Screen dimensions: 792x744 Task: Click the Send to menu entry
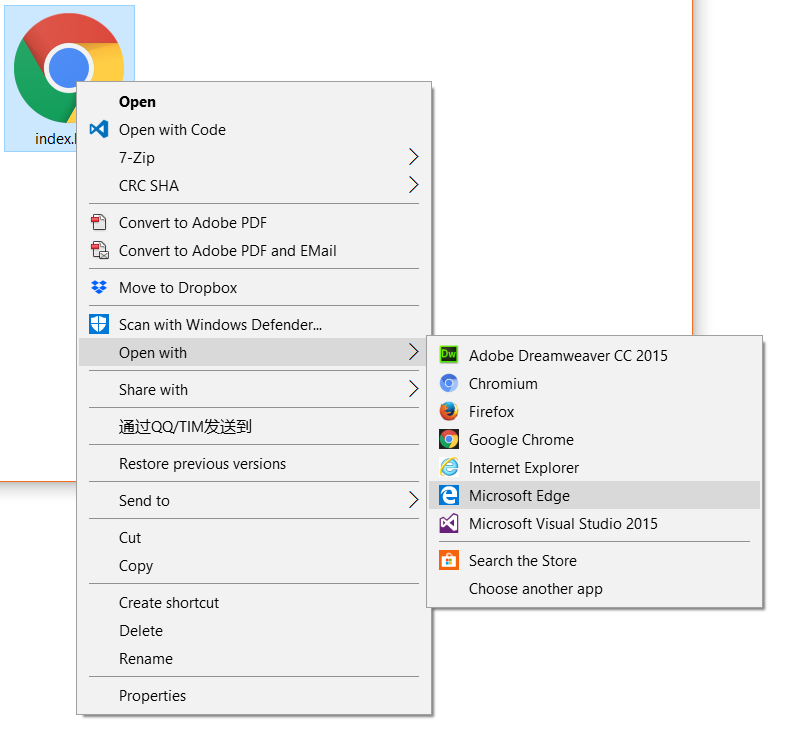(x=254, y=501)
